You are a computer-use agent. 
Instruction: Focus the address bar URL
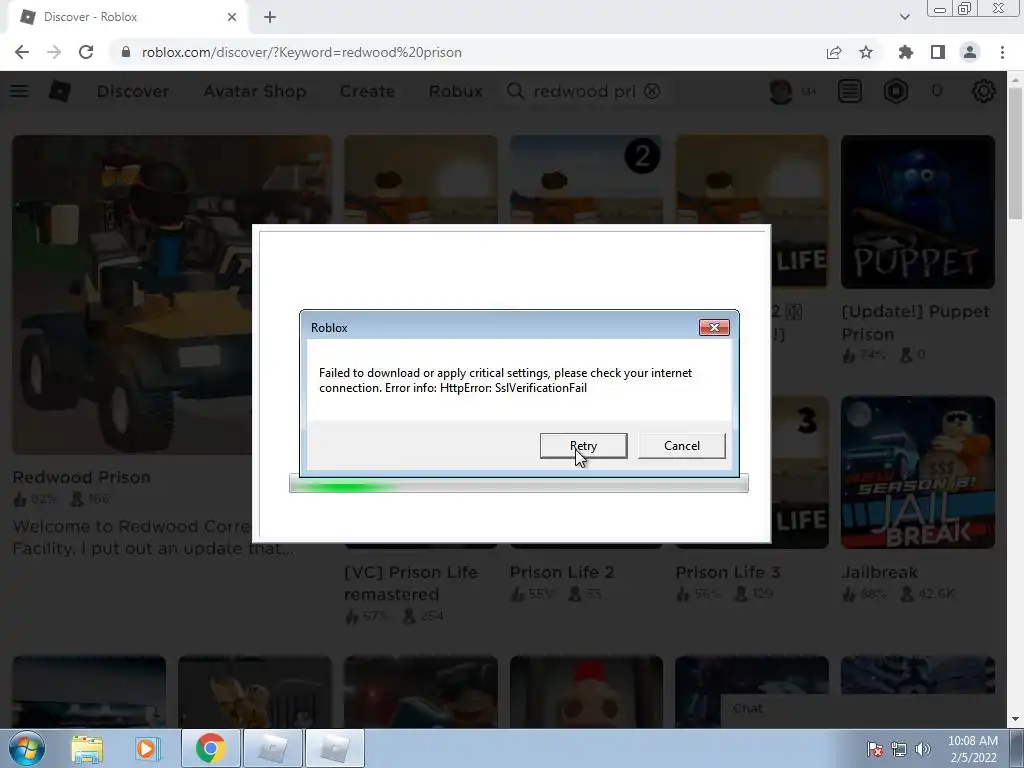[x=302, y=52]
